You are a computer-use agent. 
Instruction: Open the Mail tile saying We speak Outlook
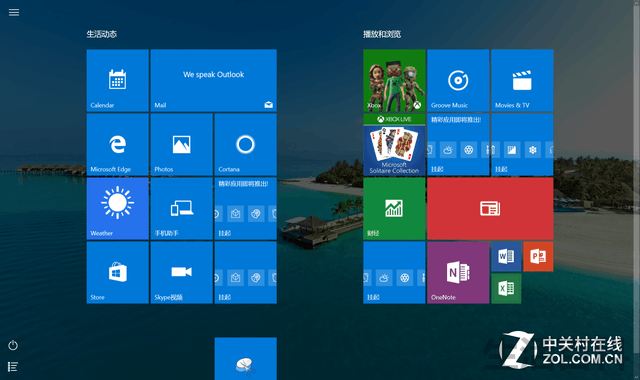tap(213, 80)
